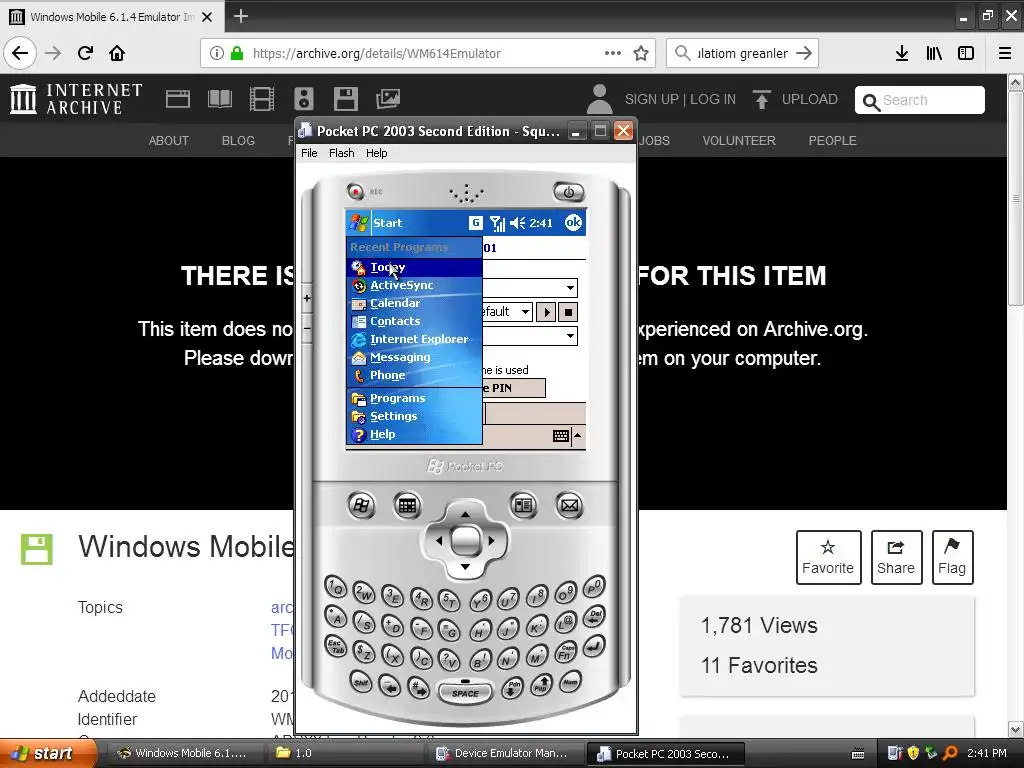Reload the archive.org page
Image resolution: width=1024 pixels, height=768 pixels.
85,53
